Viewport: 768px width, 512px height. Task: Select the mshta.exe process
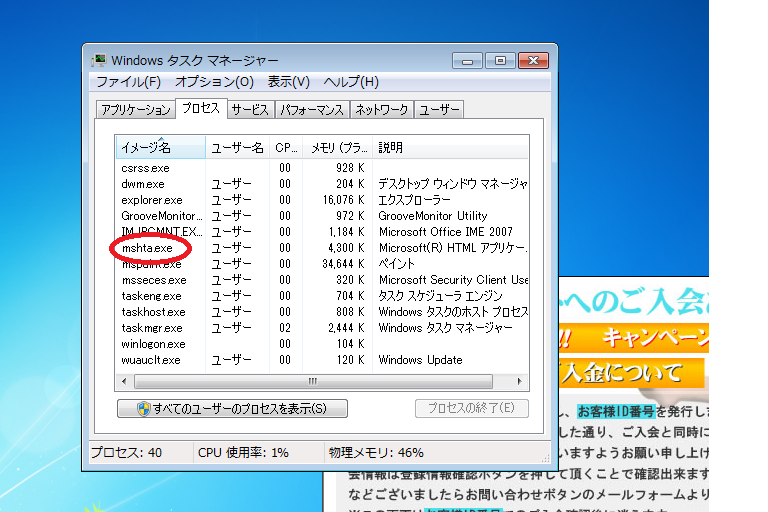[322, 248]
